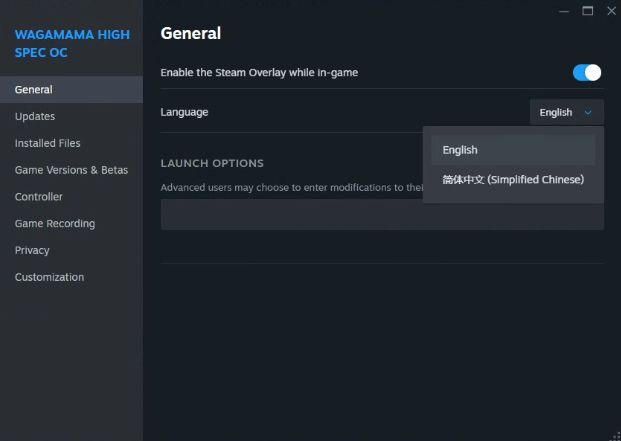Open the Controller settings
This screenshot has width=621, height=441.
click(x=39, y=197)
